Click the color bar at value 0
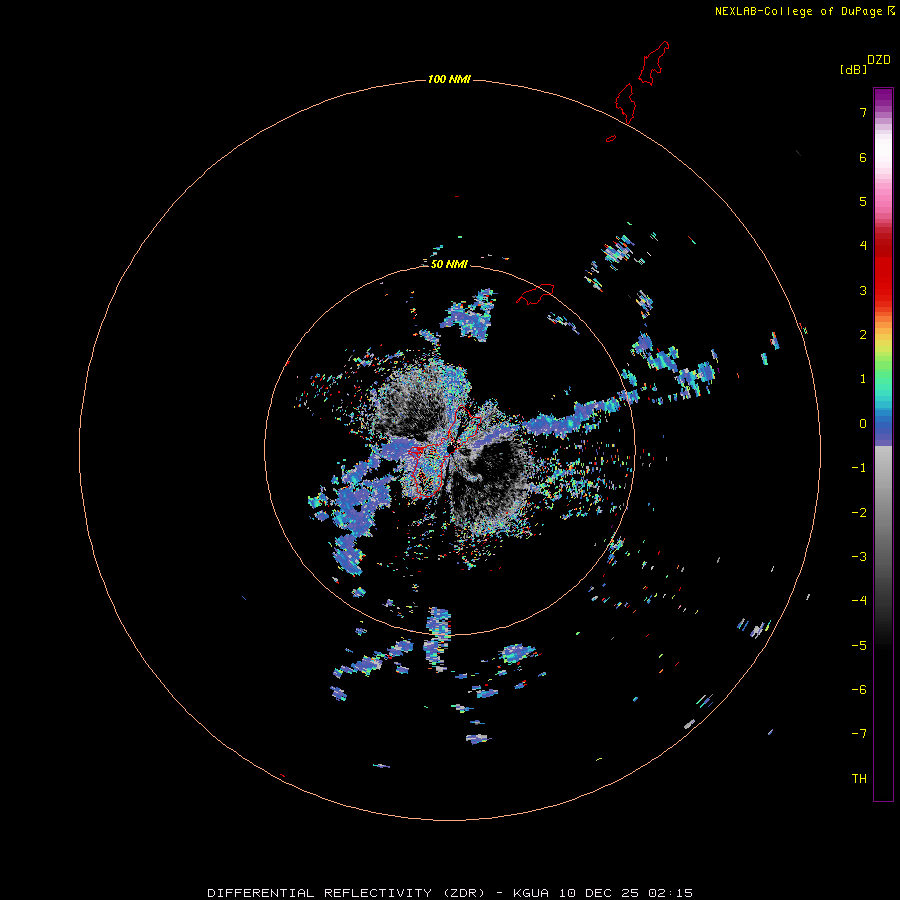900x900 pixels. click(x=883, y=424)
